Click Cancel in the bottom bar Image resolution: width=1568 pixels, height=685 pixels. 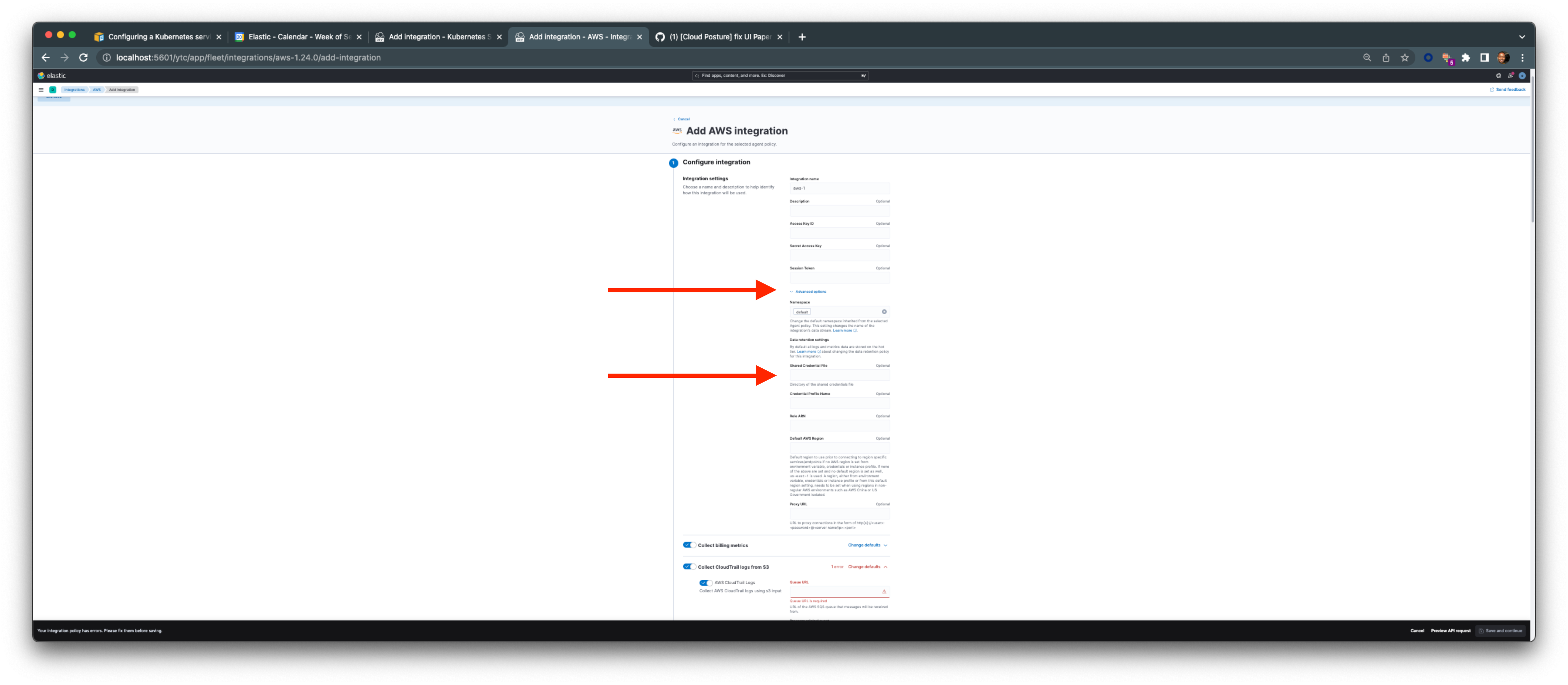pyautogui.click(x=1417, y=631)
